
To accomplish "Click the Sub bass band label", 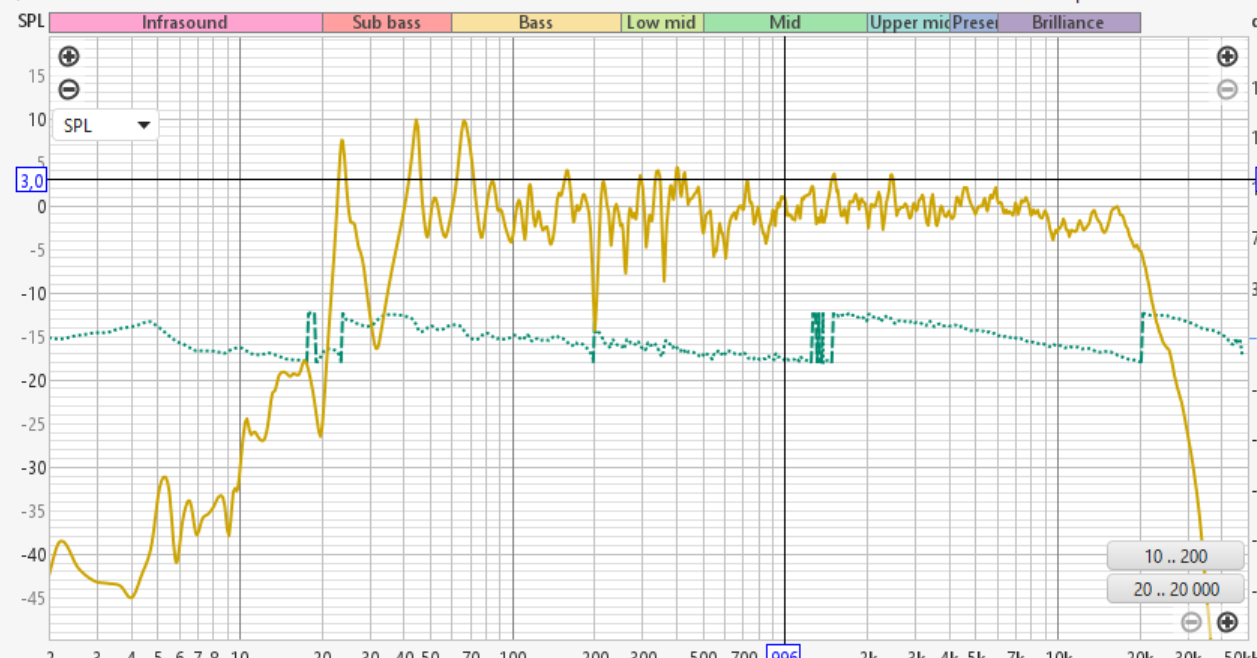I will pyautogui.click(x=387, y=22).
